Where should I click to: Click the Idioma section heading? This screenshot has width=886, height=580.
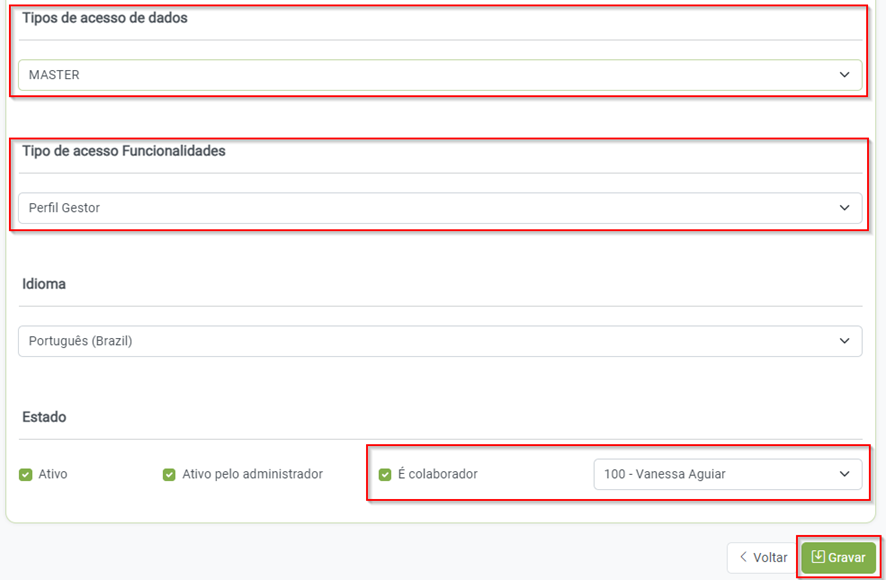(x=44, y=284)
